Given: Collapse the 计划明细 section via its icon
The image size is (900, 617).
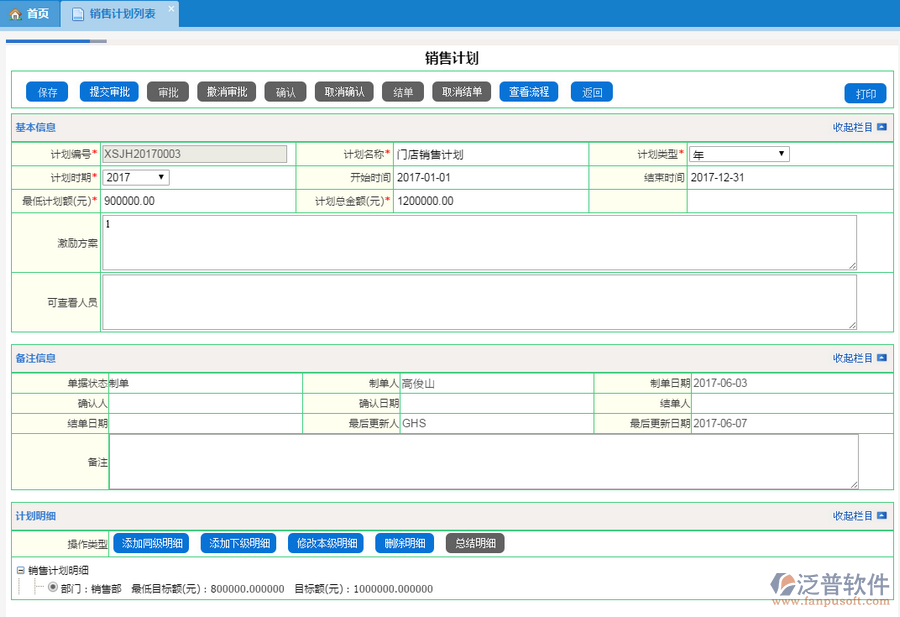Looking at the screenshot, I should click(882, 516).
